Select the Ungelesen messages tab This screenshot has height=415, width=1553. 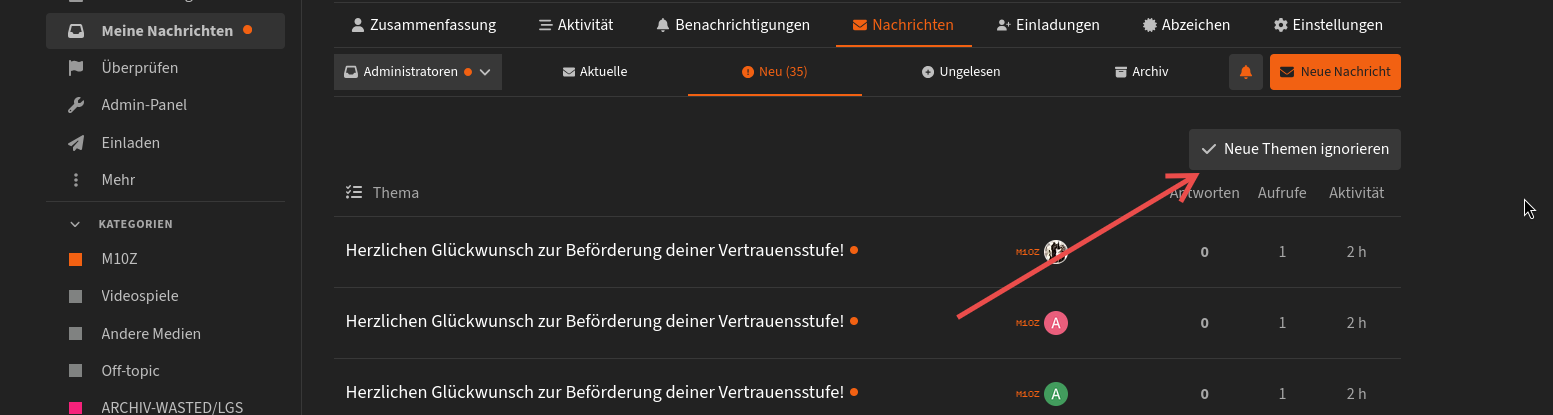[x=960, y=72]
